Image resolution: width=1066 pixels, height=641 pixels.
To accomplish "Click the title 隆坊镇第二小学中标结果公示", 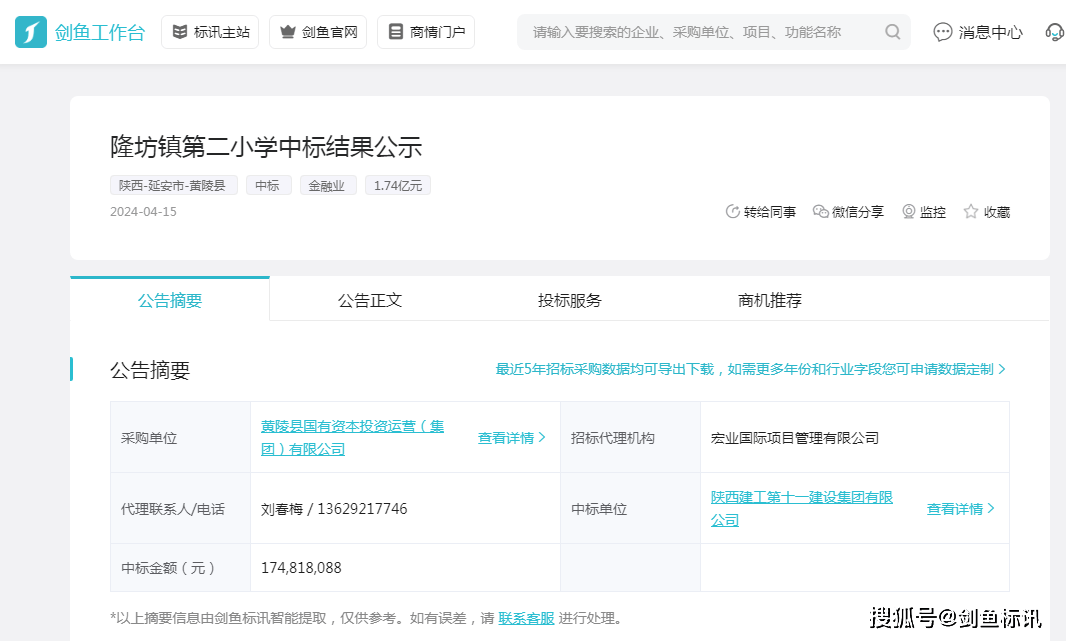I will pos(266,148).
